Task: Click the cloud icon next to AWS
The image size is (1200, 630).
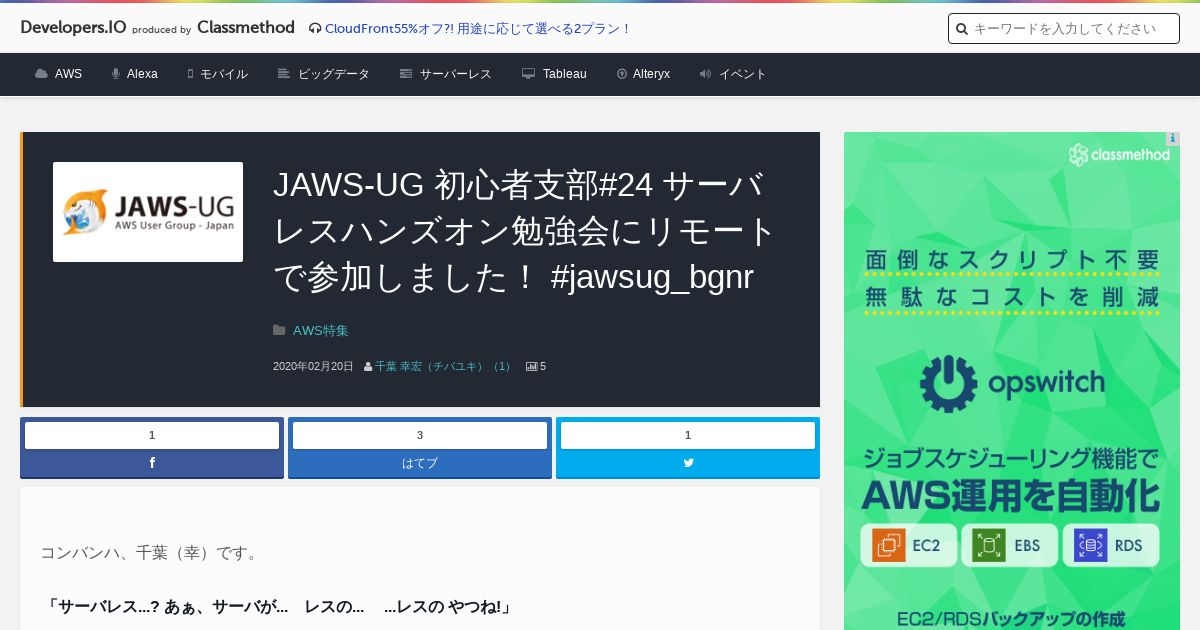Action: pyautogui.click(x=41, y=74)
